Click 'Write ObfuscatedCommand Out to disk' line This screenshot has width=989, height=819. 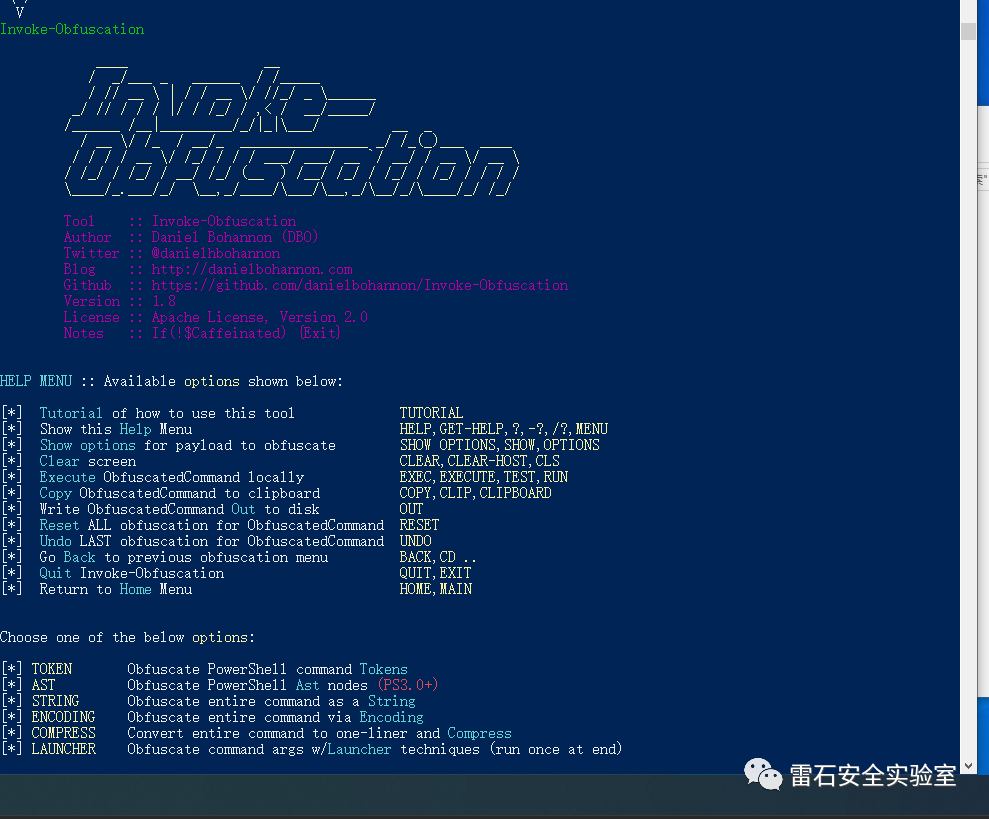coord(179,509)
